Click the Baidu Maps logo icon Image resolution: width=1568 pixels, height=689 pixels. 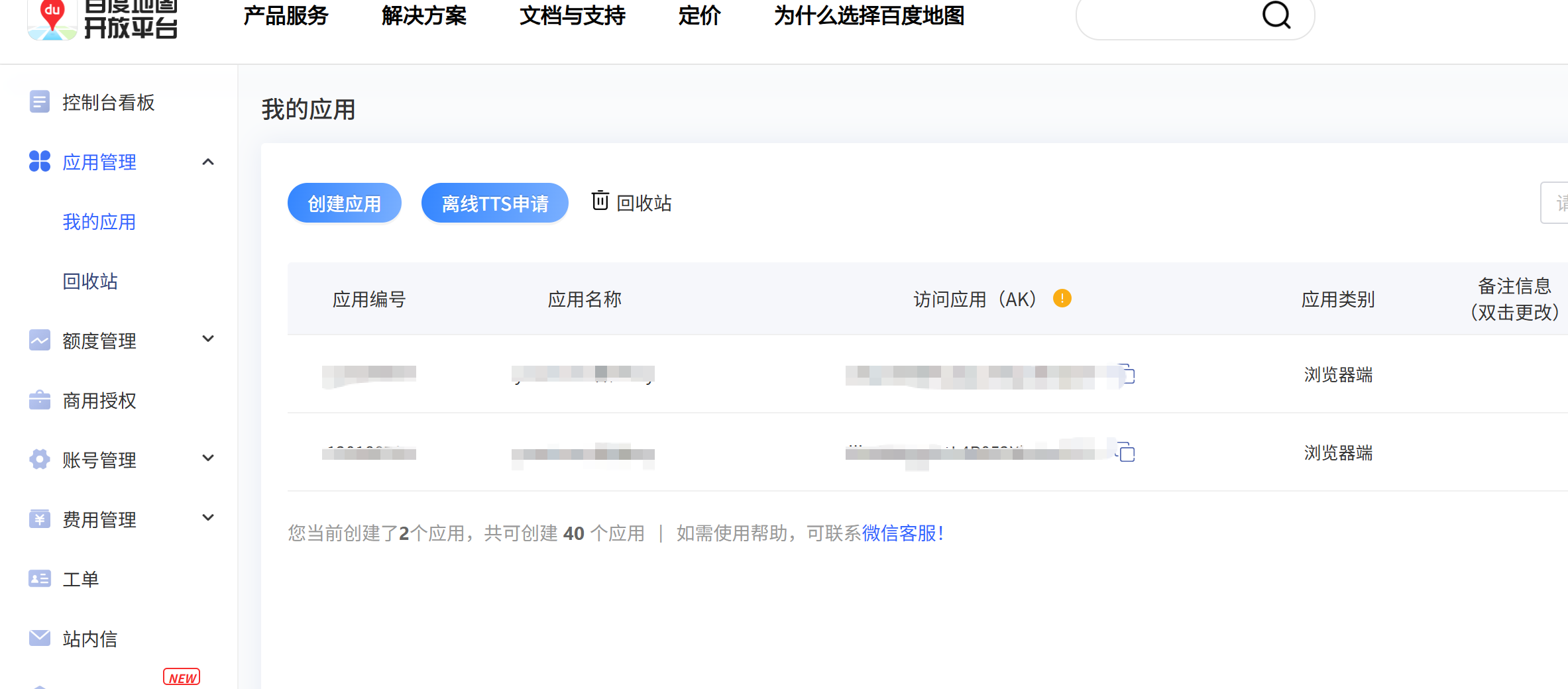[x=52, y=19]
